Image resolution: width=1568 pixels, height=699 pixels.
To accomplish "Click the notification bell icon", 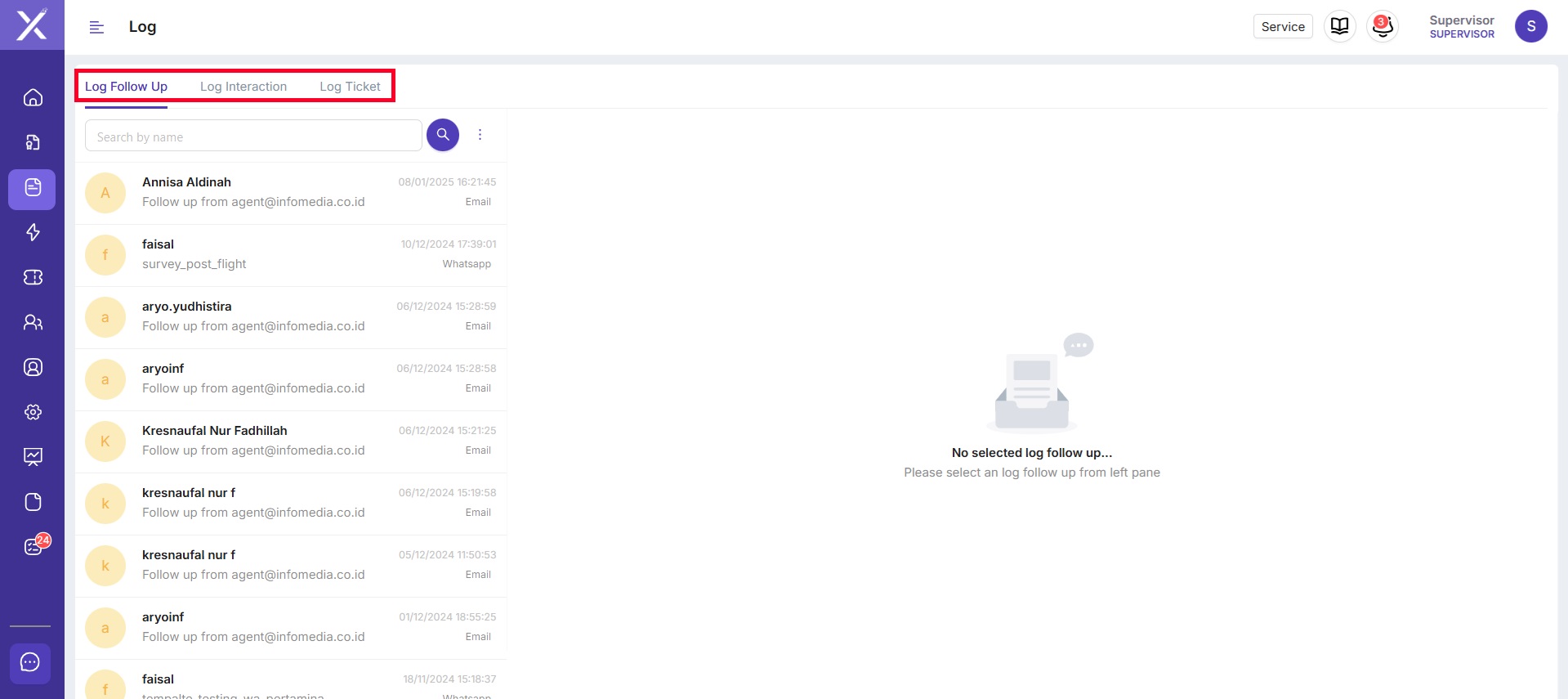I will pos(1383,26).
